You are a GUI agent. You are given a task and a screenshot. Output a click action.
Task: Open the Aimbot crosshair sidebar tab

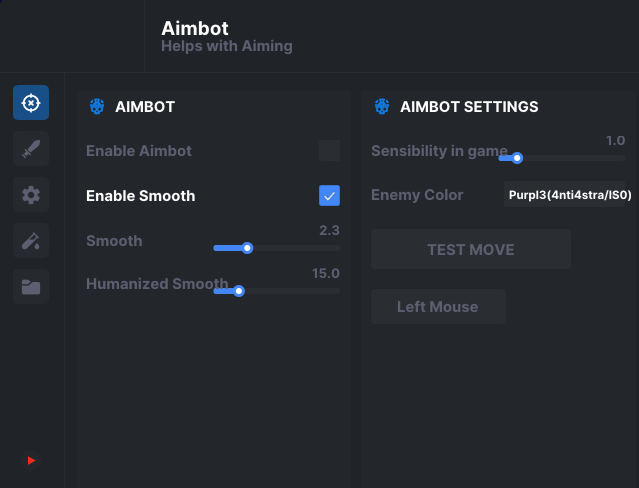click(x=31, y=103)
